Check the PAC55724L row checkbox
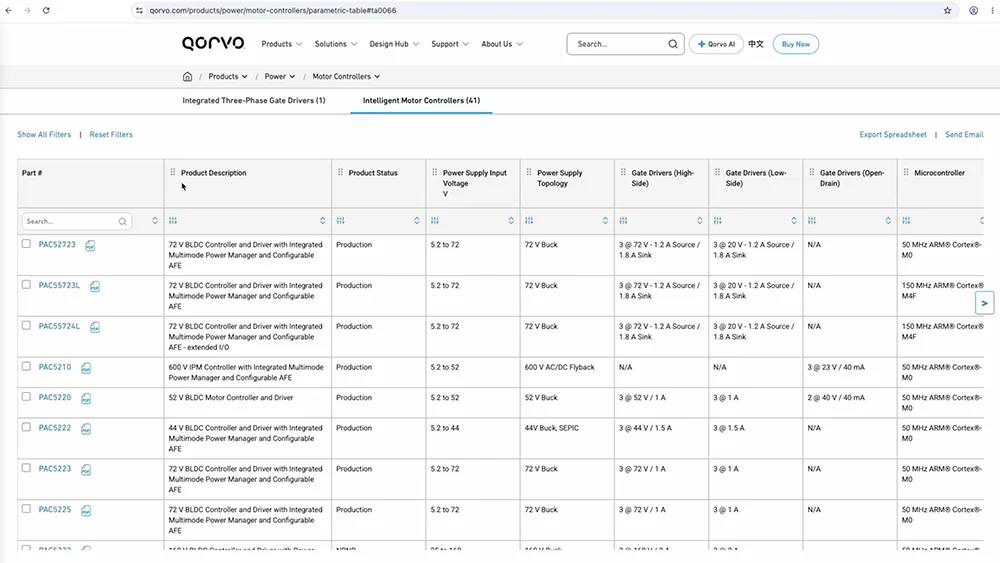The height and width of the screenshot is (563, 1000). tap(26, 325)
